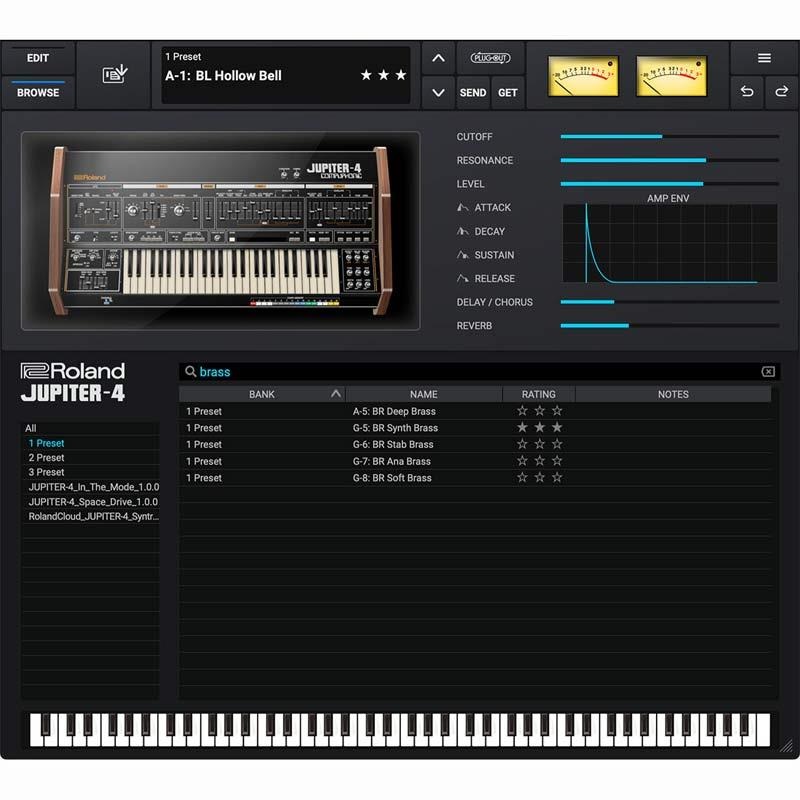Image resolution: width=800 pixels, height=800 pixels.
Task: Rate BR Deep Brass with one star
Action: coord(521,410)
